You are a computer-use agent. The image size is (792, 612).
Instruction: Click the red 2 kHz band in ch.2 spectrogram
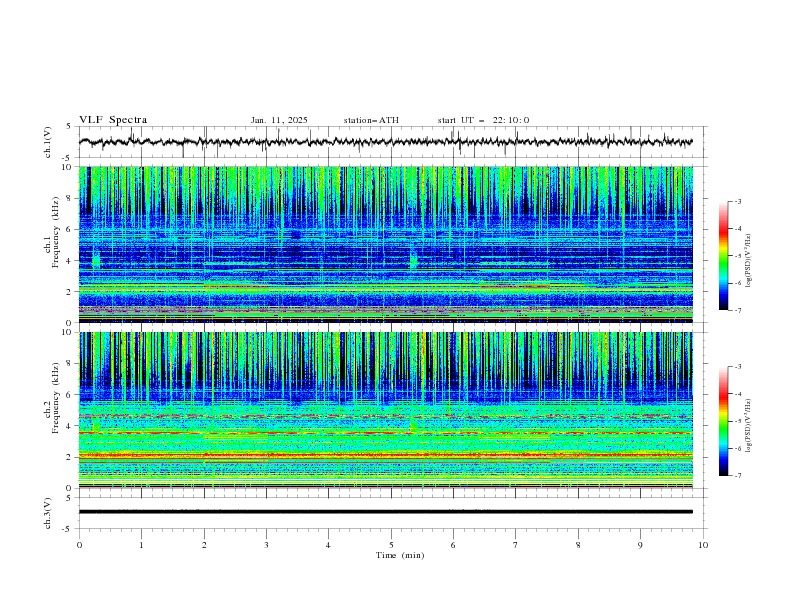pyautogui.click(x=386, y=455)
